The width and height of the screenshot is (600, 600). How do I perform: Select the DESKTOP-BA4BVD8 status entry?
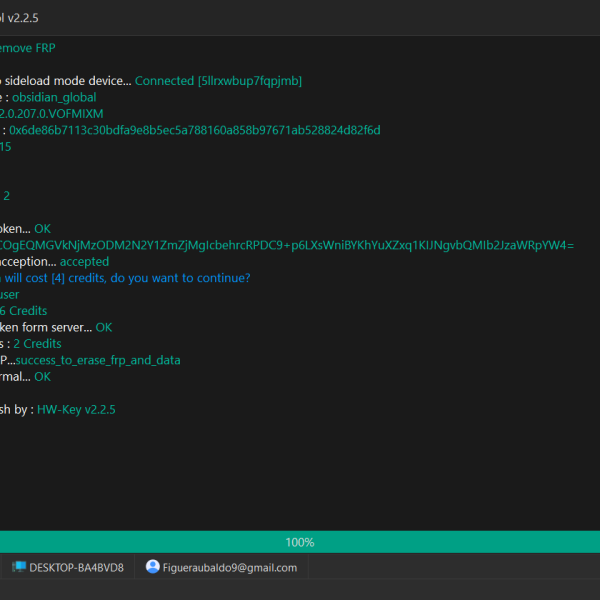pos(68,567)
